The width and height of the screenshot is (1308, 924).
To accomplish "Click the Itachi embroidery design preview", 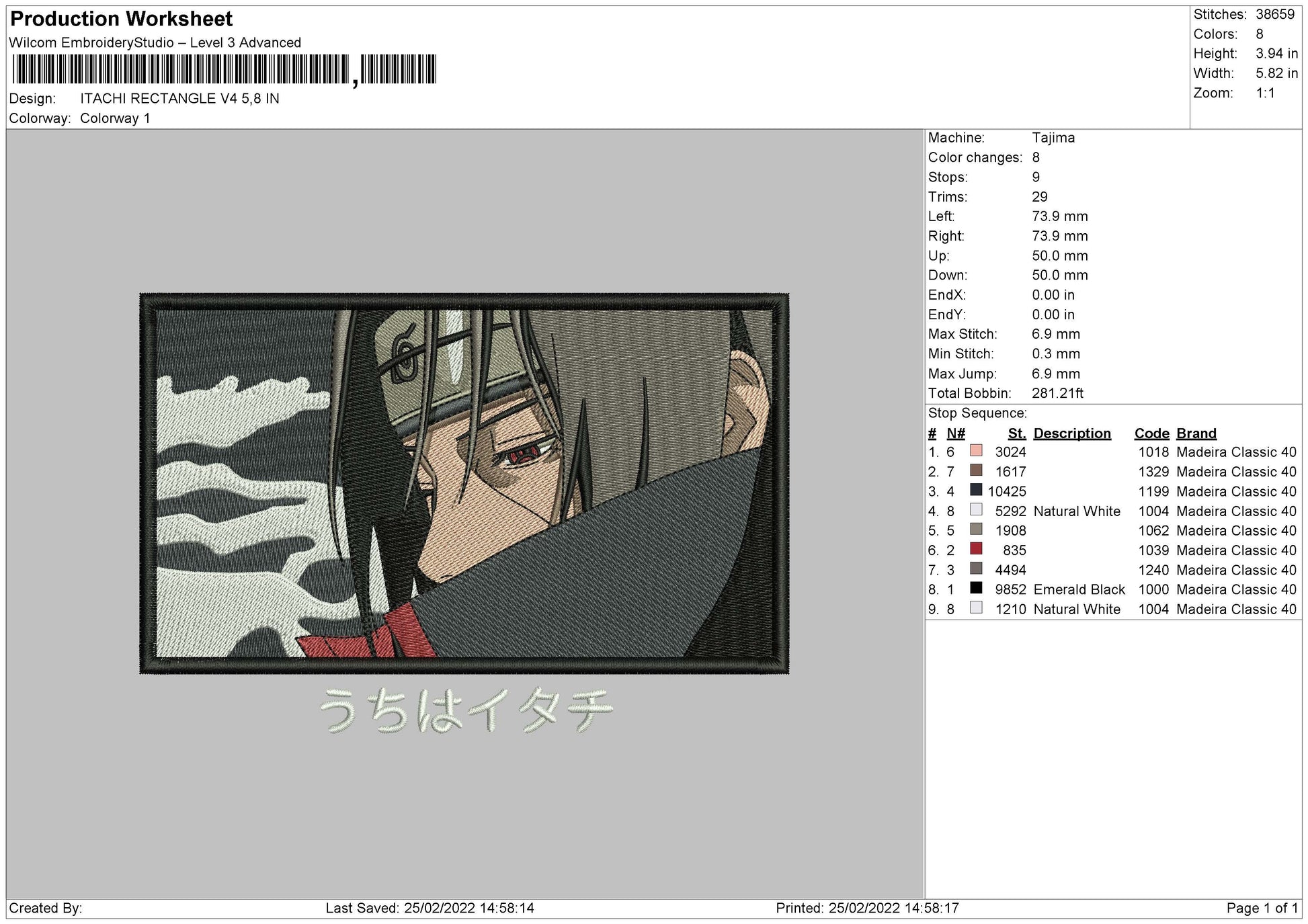I will (x=464, y=483).
